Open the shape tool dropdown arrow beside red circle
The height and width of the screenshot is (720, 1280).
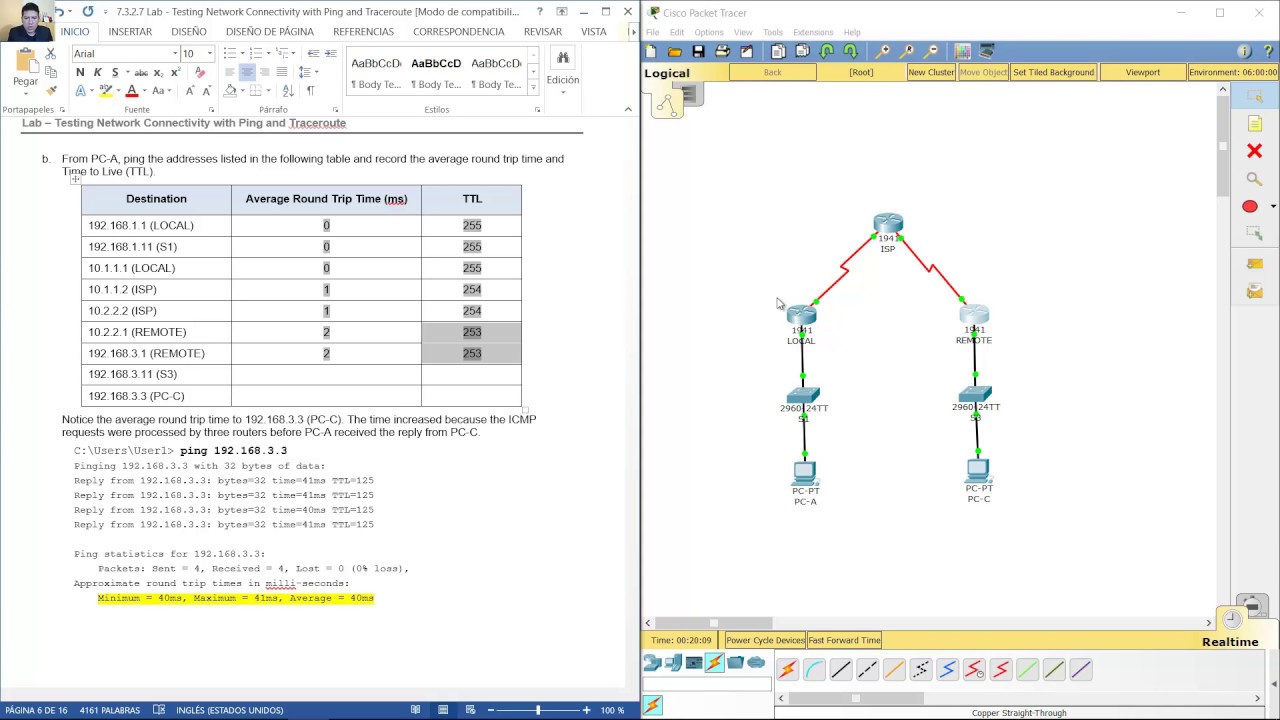(1273, 207)
